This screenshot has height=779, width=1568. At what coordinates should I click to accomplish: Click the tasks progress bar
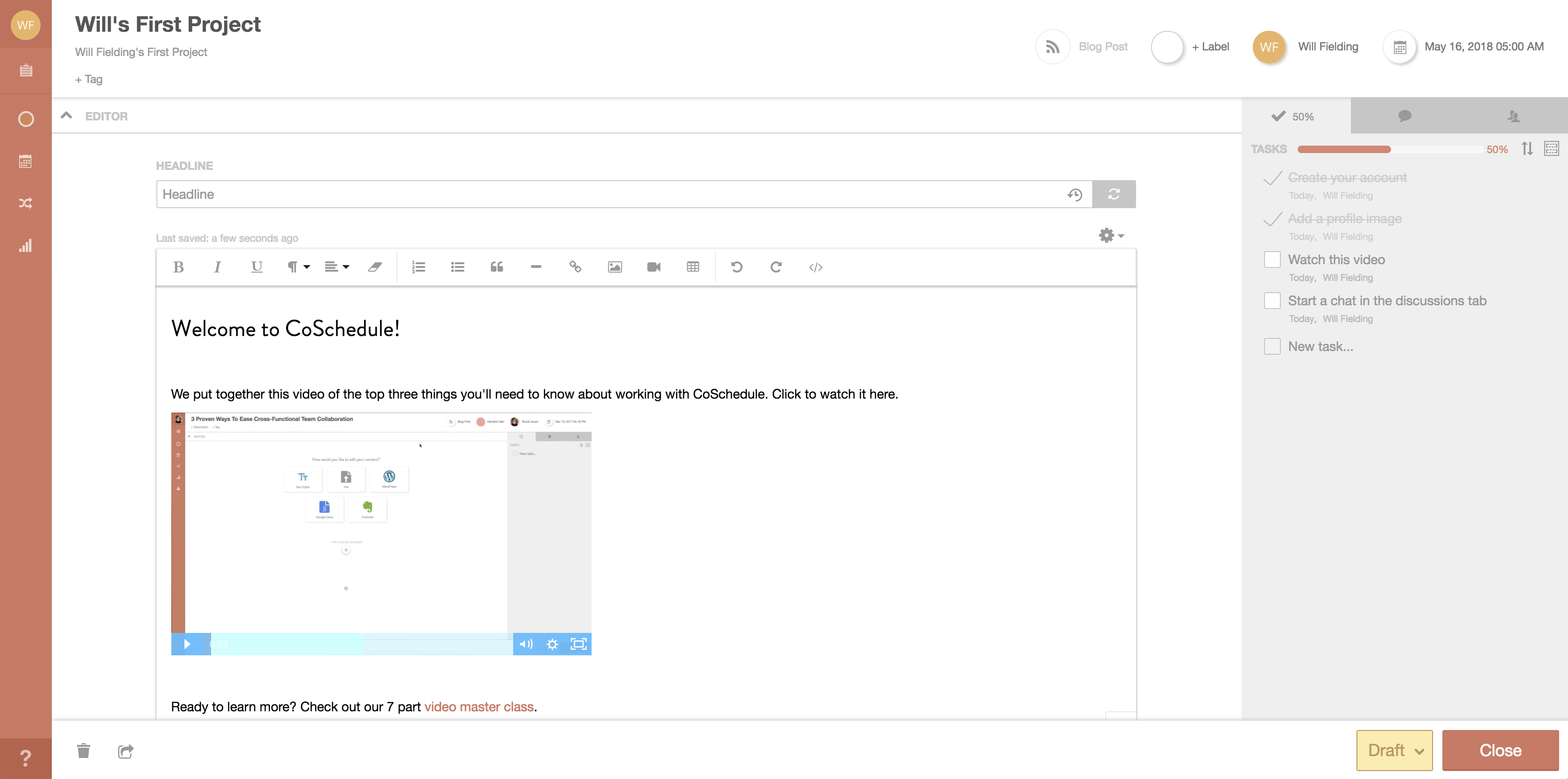[x=1390, y=149]
